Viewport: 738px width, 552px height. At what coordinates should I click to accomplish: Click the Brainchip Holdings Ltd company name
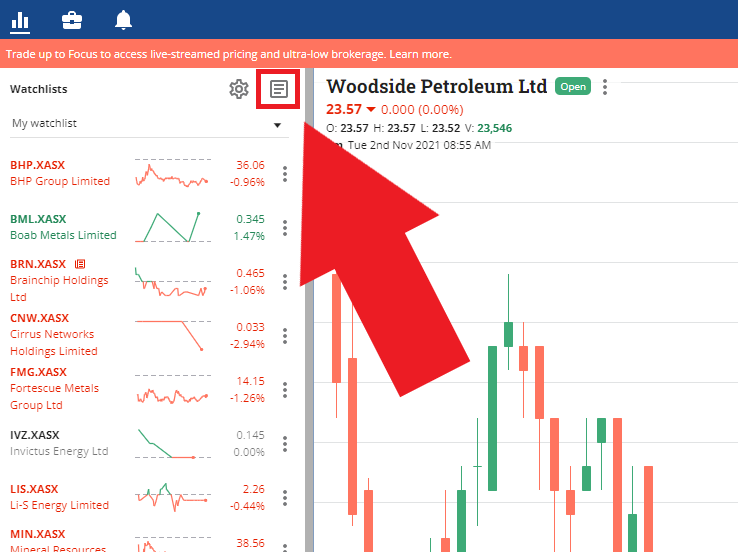coord(59,288)
